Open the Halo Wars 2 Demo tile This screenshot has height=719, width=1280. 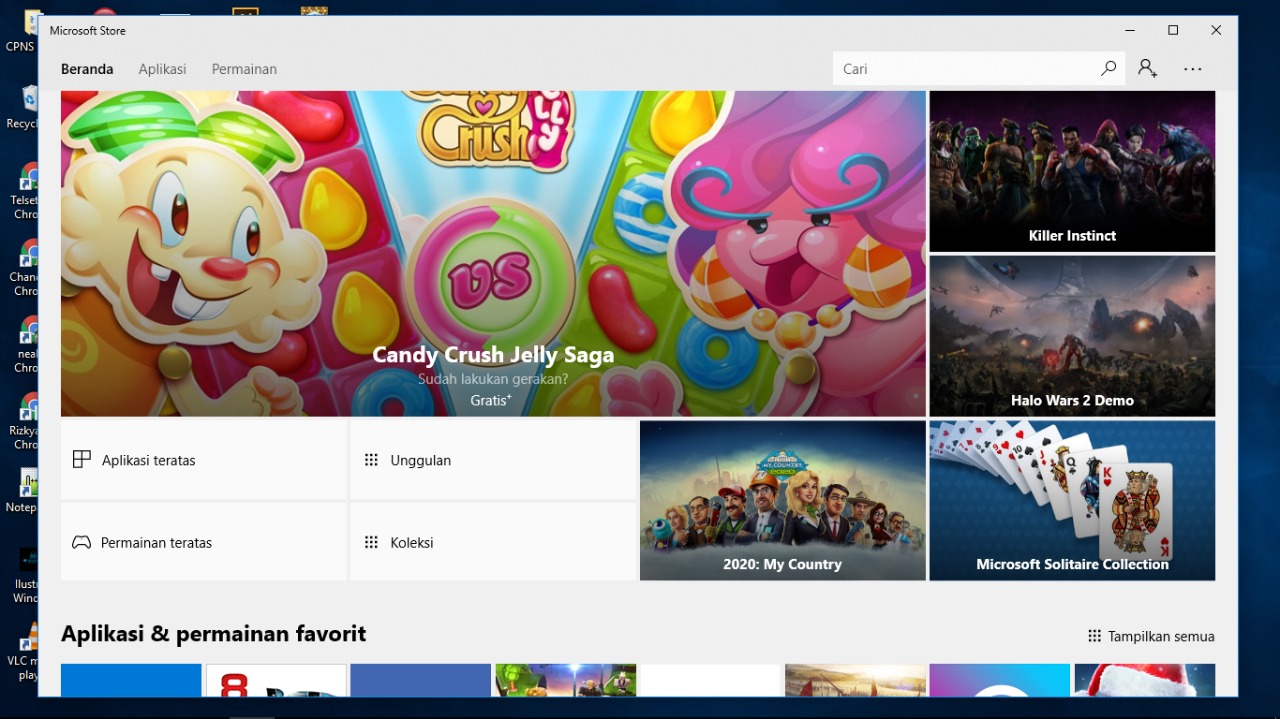point(1071,336)
